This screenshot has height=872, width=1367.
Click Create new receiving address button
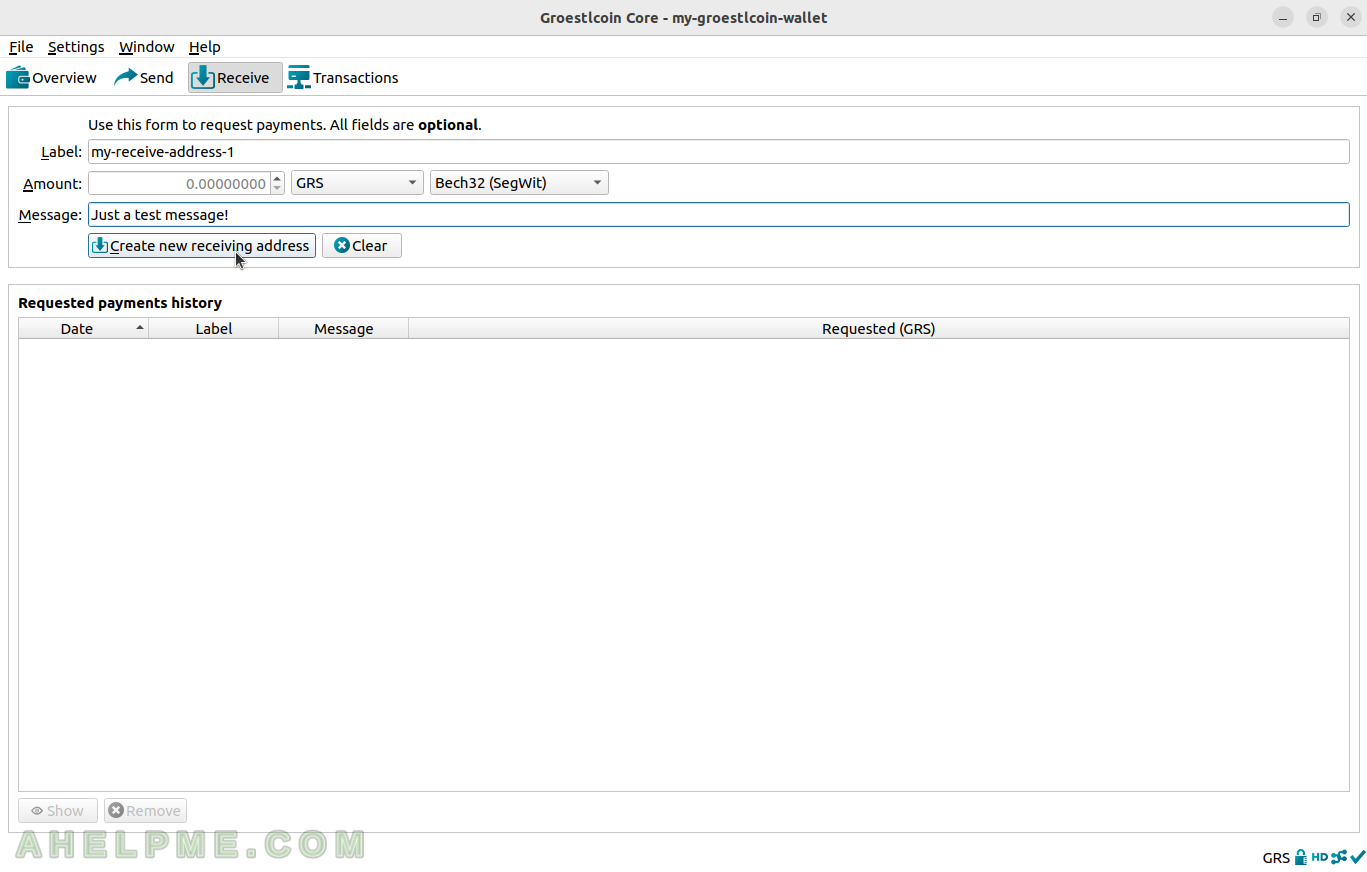pyautogui.click(x=202, y=246)
